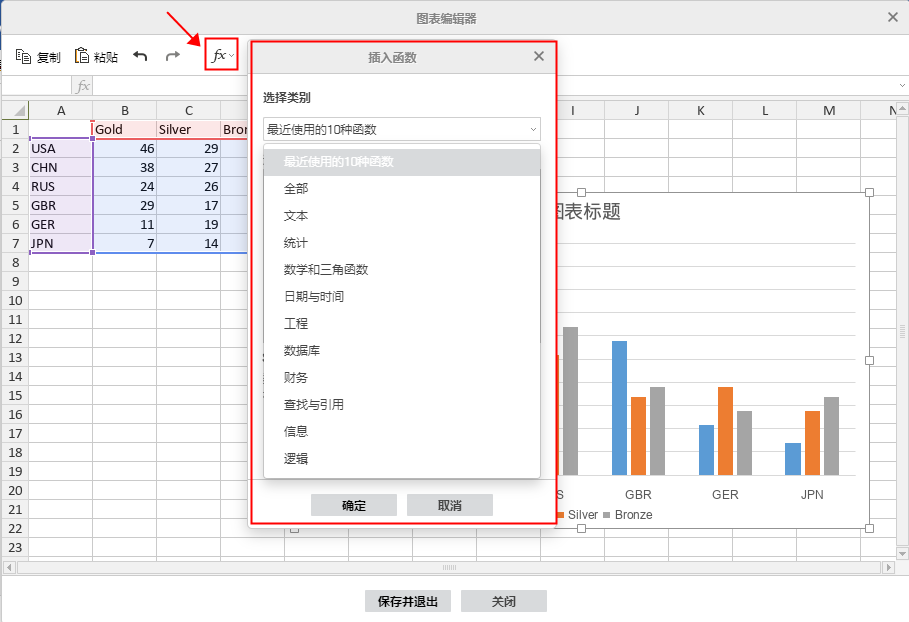Click cell with value 46
The image size is (909, 622).
coord(125,148)
